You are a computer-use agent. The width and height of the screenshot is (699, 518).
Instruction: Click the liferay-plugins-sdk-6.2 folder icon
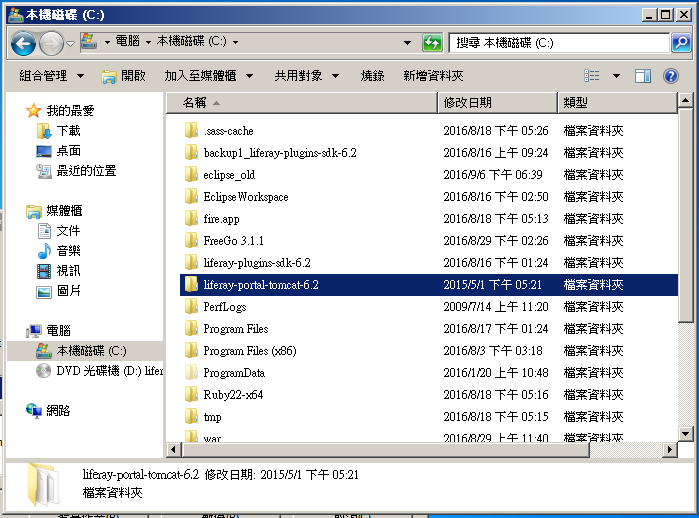point(191,262)
